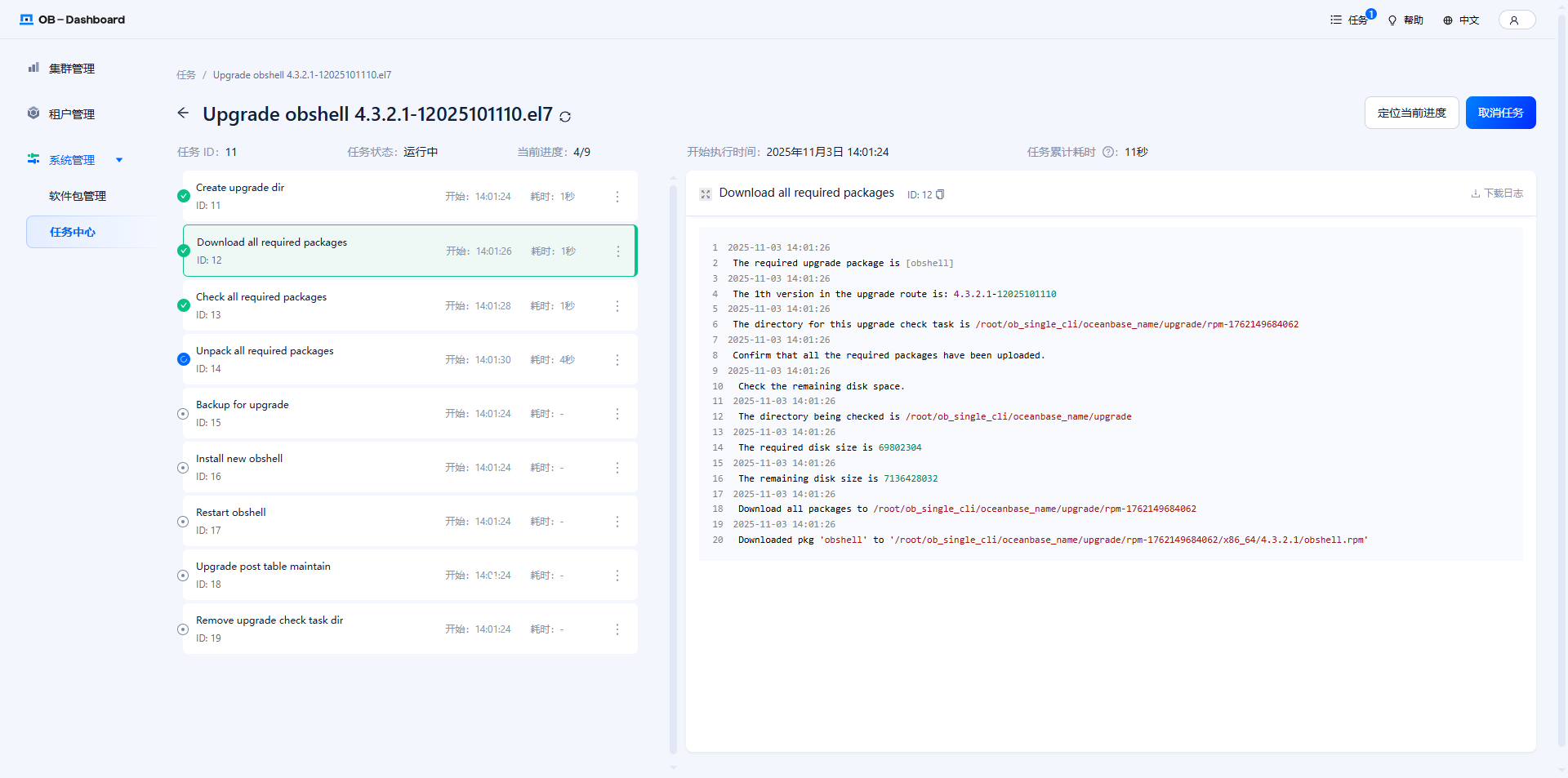Open the user account avatar menu
This screenshot has width=1568, height=778.
tap(1516, 20)
